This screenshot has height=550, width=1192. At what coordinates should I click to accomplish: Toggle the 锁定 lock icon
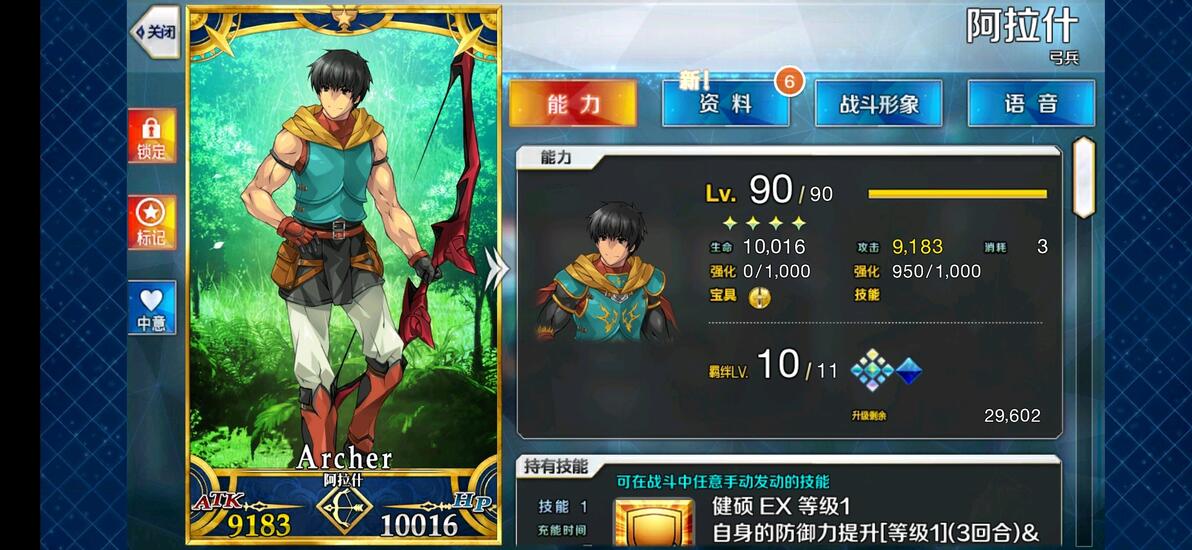click(x=152, y=135)
